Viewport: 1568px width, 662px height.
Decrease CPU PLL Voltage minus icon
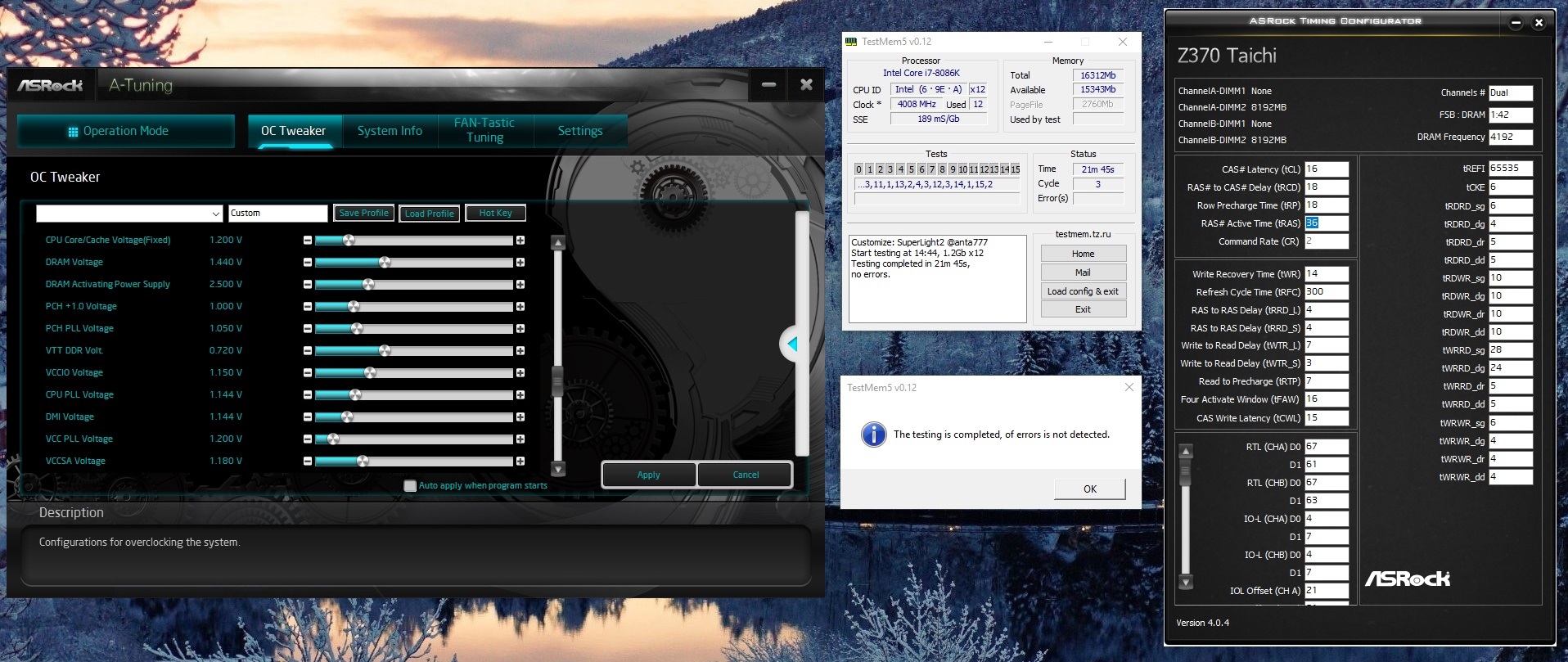coord(308,395)
